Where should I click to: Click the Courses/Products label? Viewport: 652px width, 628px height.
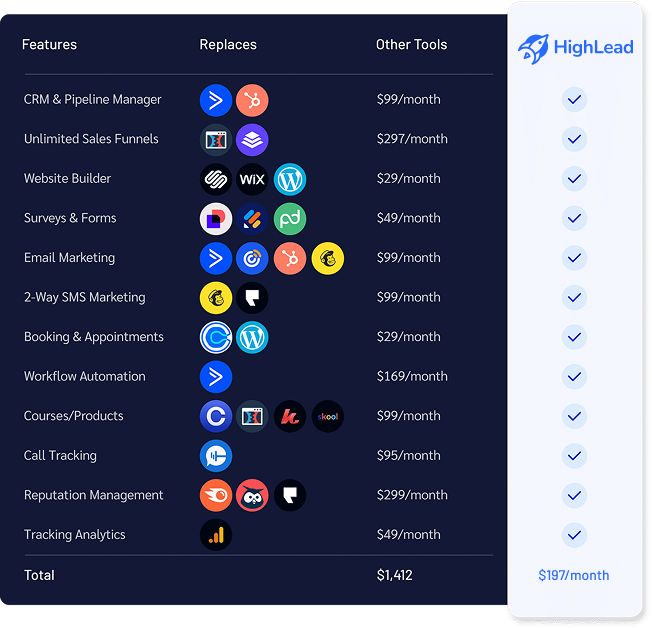click(74, 416)
